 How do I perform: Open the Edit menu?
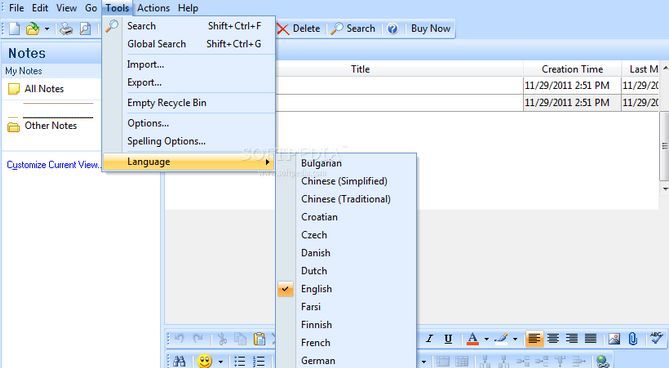coord(40,8)
